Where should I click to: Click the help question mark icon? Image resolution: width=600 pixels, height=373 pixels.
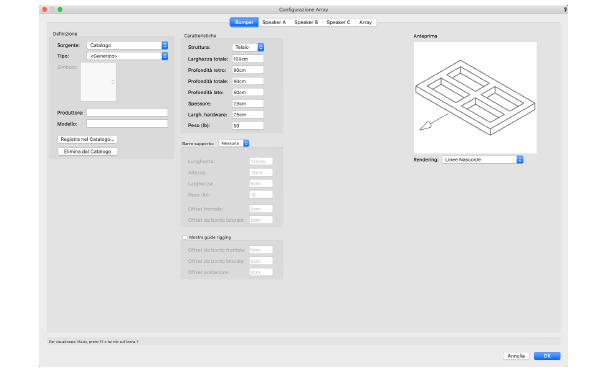pyautogui.click(x=565, y=9)
